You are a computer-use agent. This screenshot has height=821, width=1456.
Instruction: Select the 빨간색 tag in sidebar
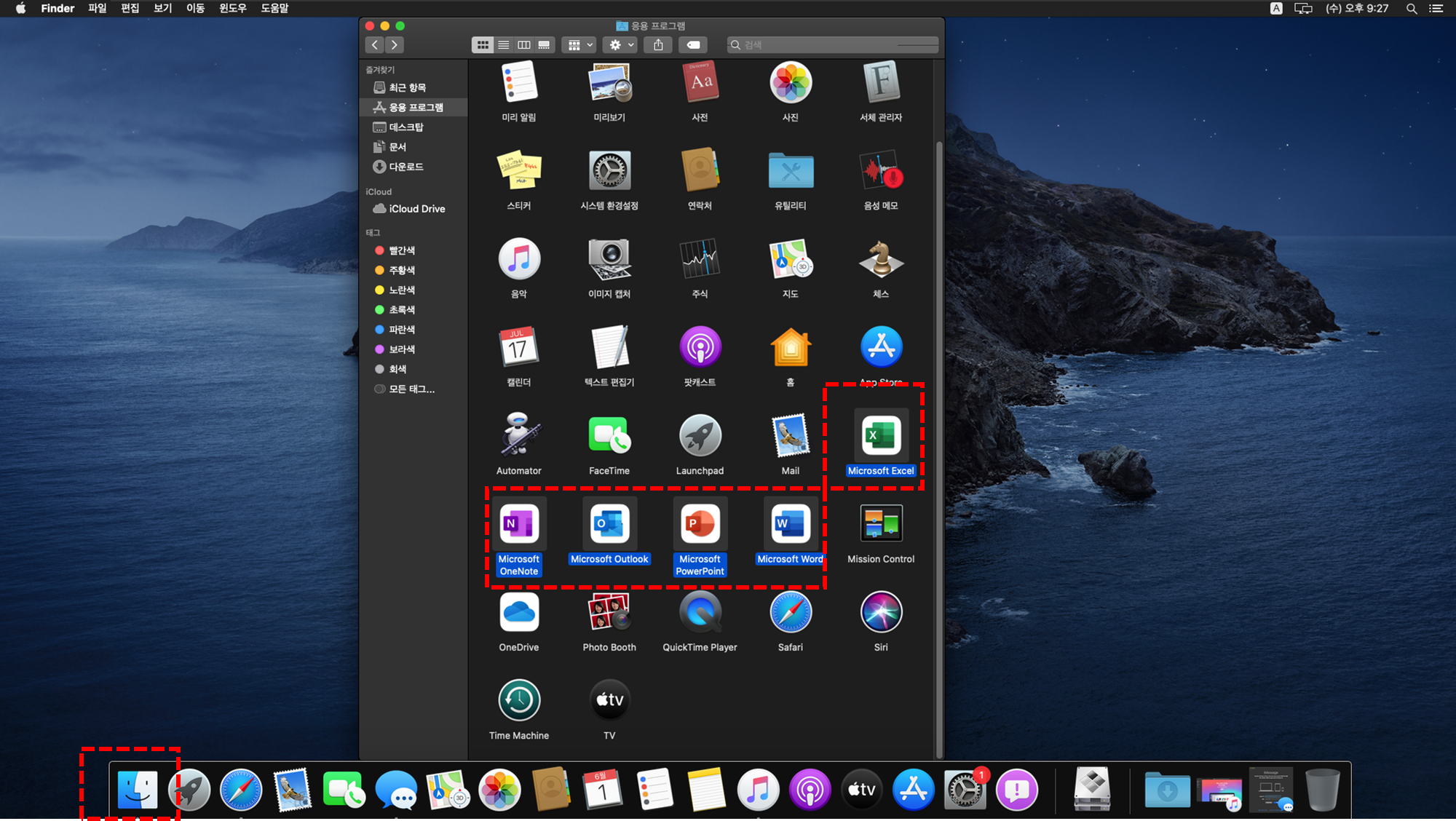pos(414,250)
